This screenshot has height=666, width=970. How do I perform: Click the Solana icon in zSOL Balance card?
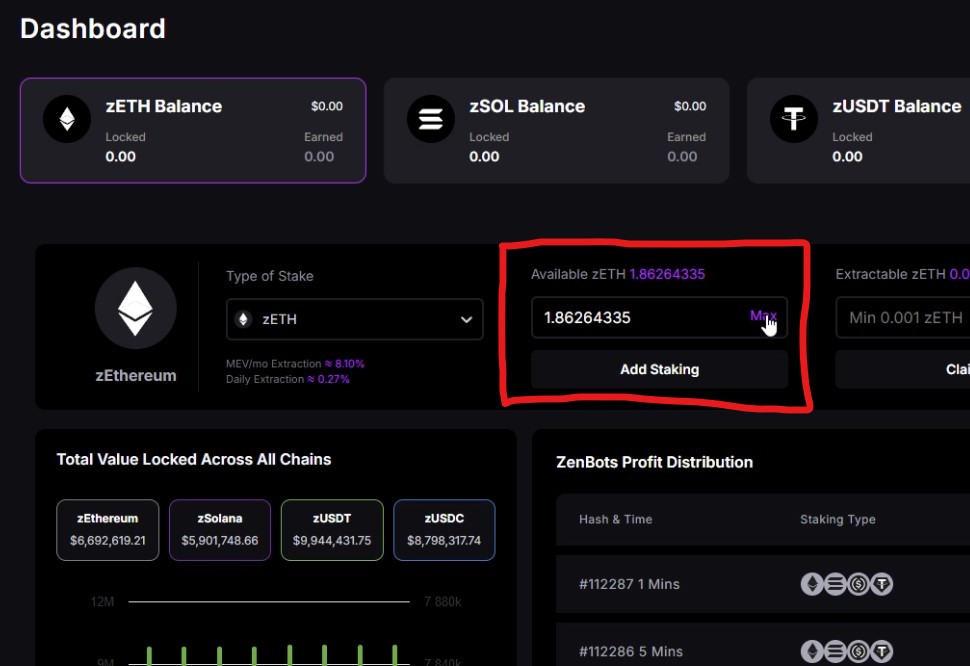[x=431, y=119]
